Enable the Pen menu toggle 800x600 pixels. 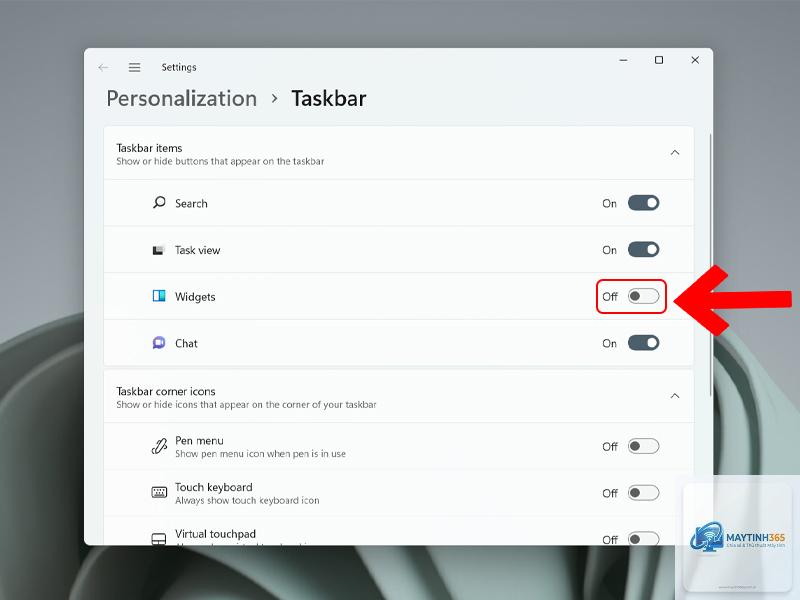[x=643, y=446]
